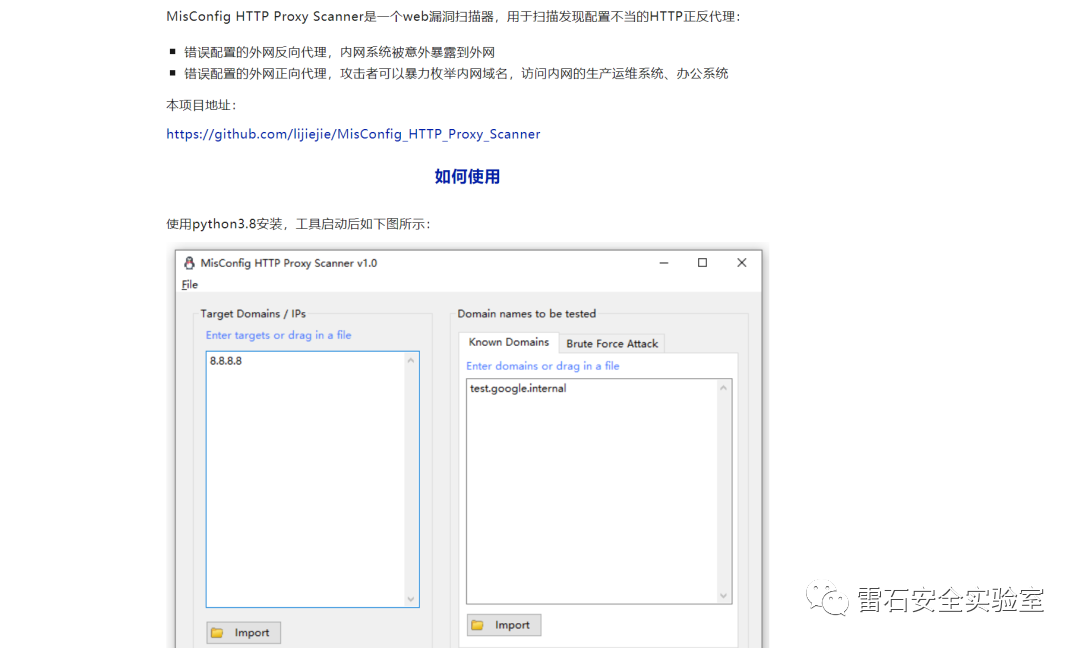Click the '如何使用' heading
Image resolution: width=1080 pixels, height=648 pixels.
(x=467, y=177)
